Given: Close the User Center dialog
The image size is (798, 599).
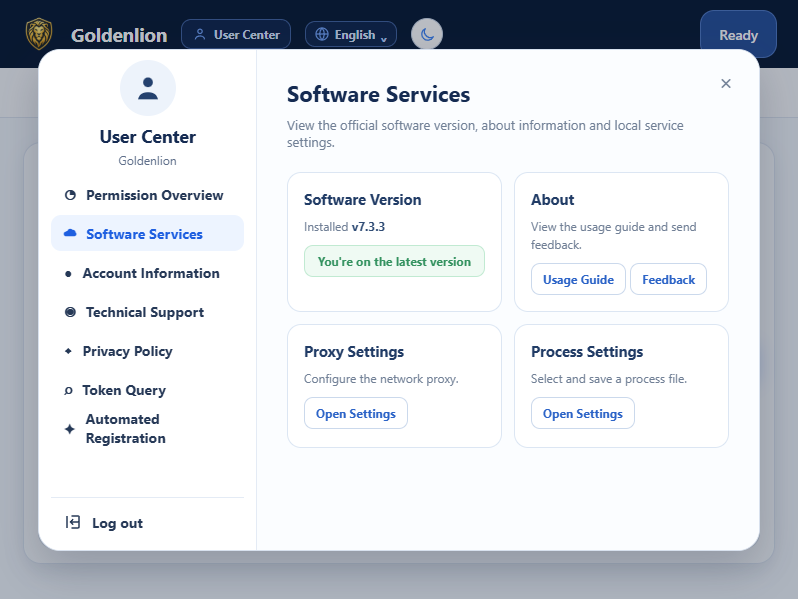Looking at the screenshot, I should [x=726, y=83].
